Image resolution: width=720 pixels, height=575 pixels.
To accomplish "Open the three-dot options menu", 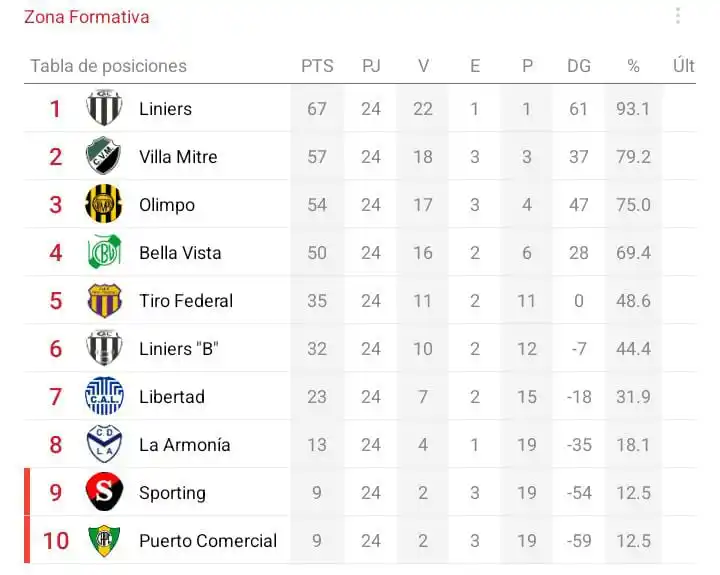I will [678, 16].
